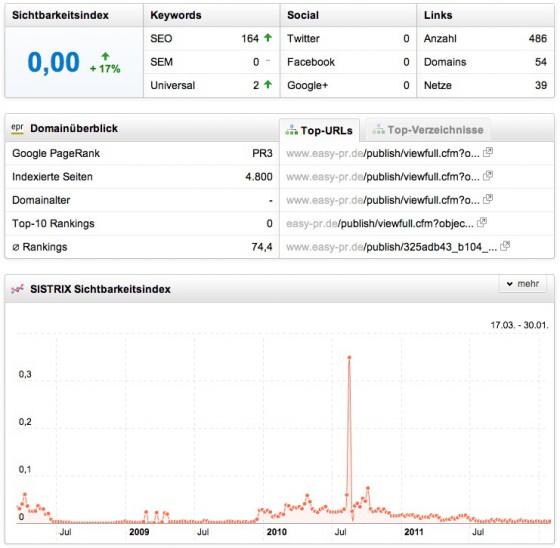Switch to the Top-Verzeichnisse tab
560x548 pixels.
click(x=428, y=130)
